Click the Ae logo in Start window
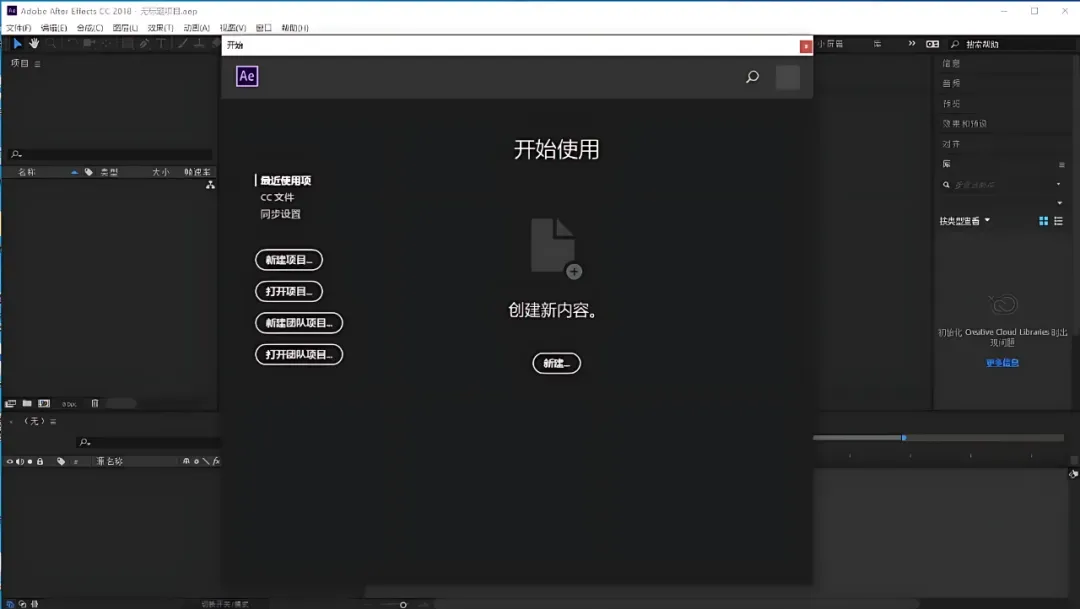 247,76
